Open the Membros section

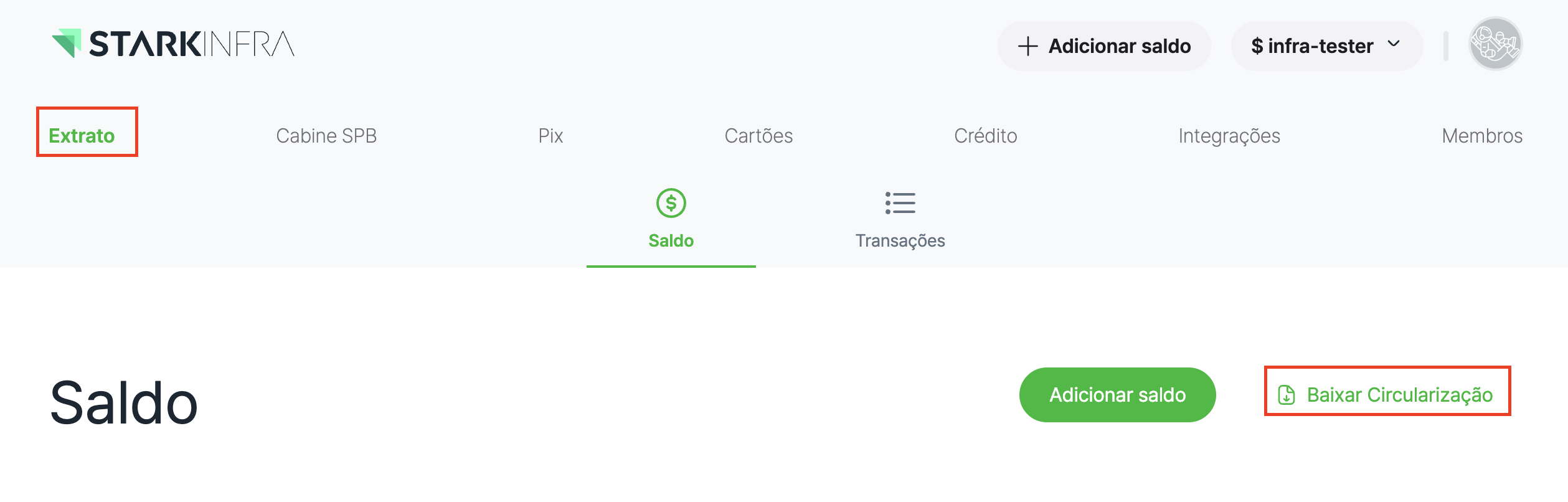point(1482,136)
